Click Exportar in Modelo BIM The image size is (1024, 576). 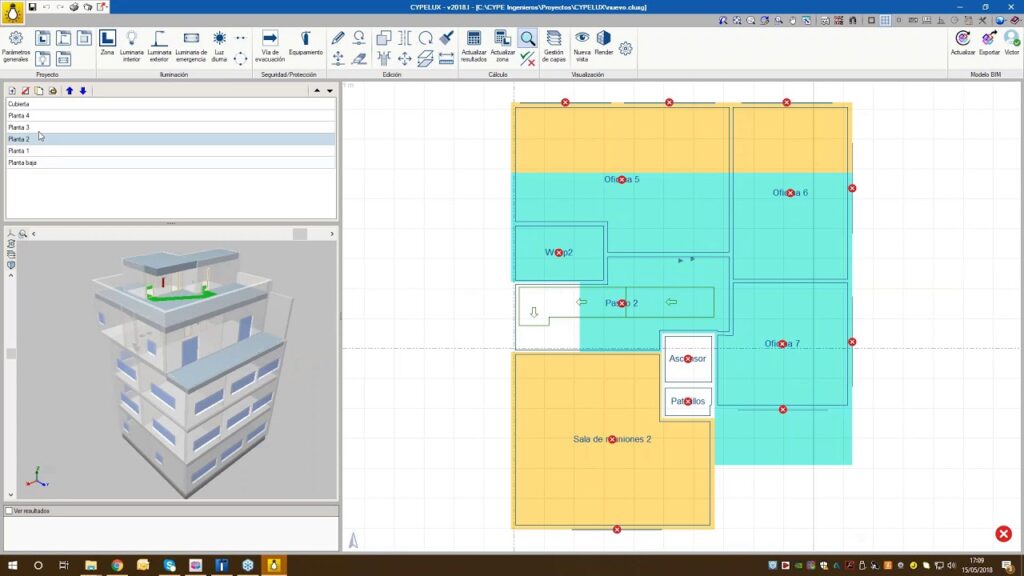coord(989,43)
